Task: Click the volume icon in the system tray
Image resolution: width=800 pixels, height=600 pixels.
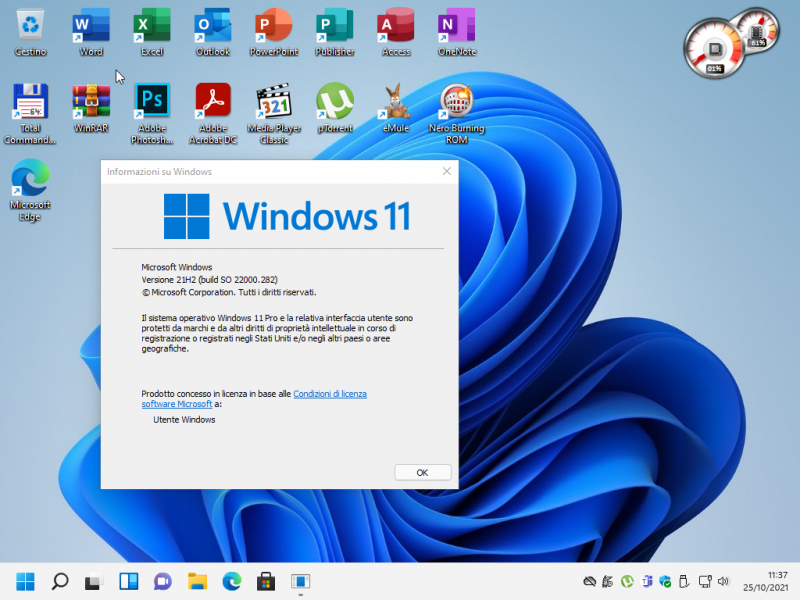Action: pyautogui.click(x=723, y=580)
